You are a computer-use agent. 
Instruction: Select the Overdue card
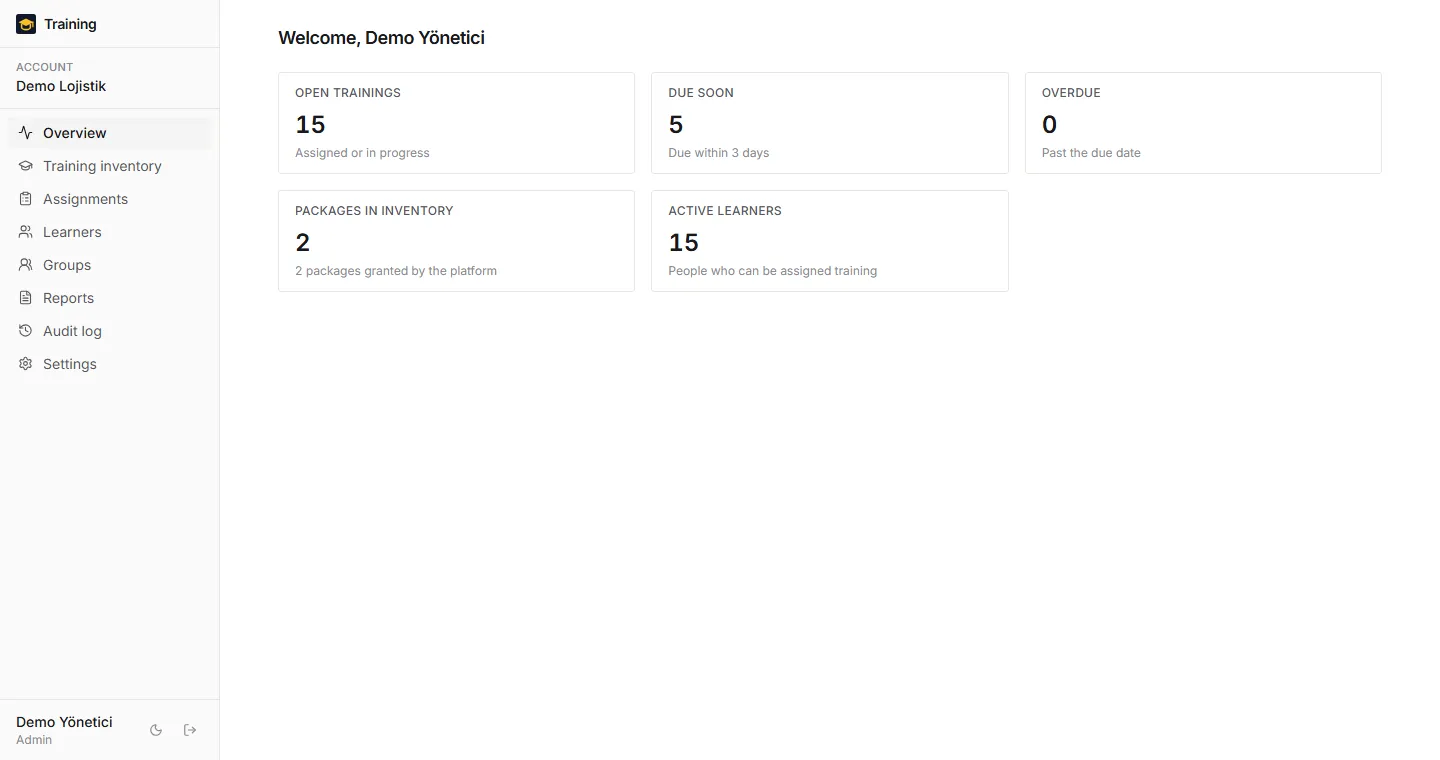1203,123
